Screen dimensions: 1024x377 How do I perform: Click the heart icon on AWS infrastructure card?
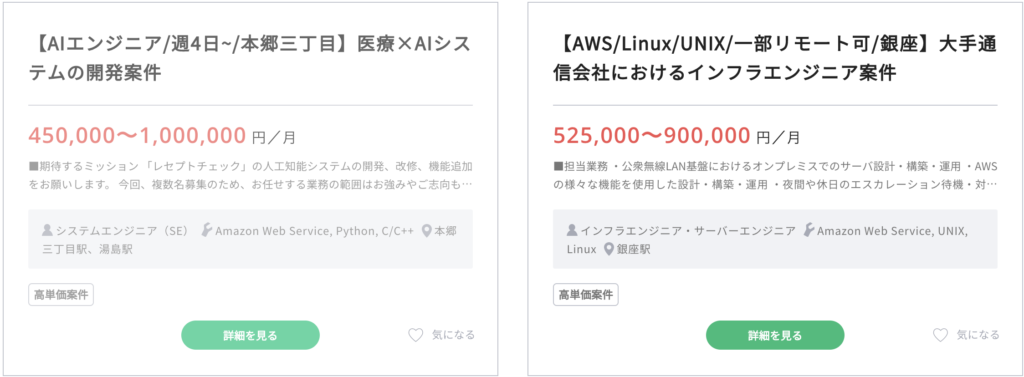coord(940,335)
